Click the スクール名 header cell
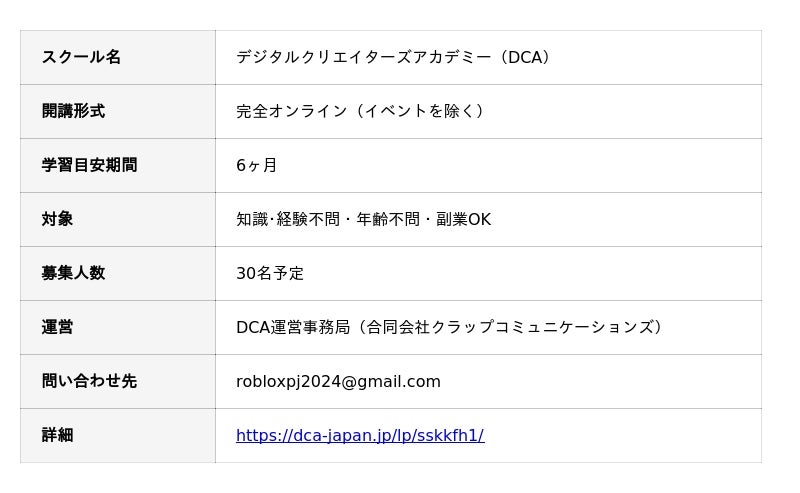This screenshot has height=493, width=800. [81, 57]
